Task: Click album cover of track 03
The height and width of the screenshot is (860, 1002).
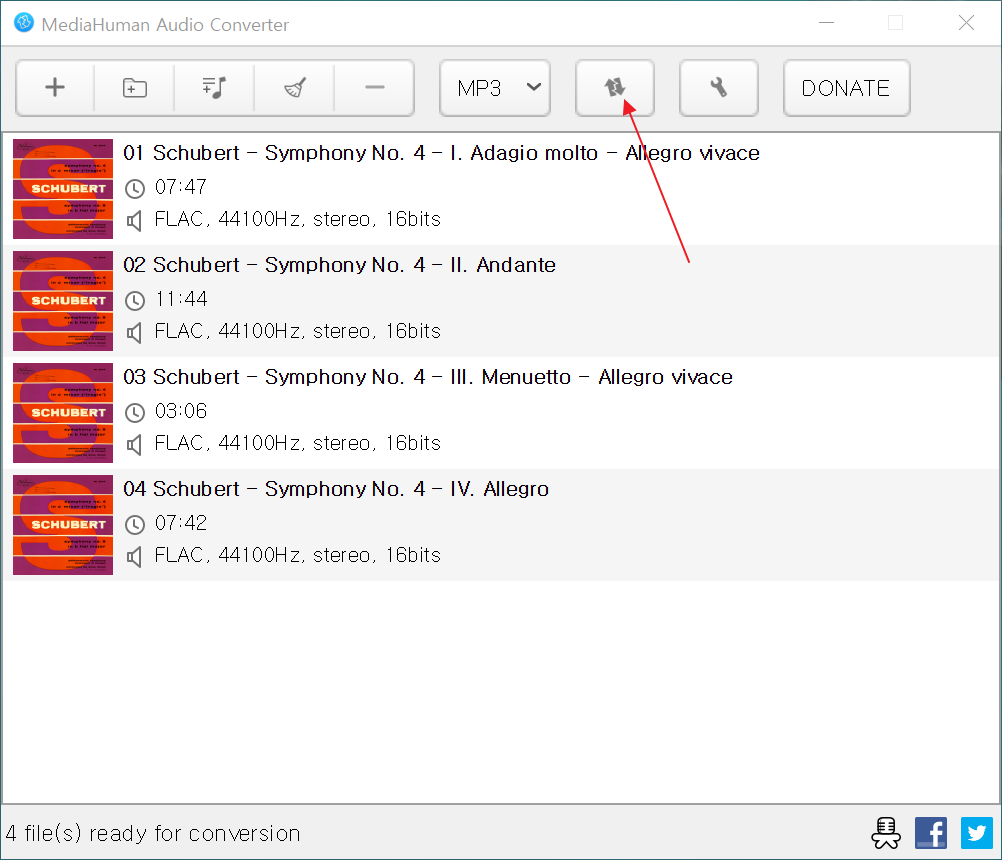Action: (x=63, y=413)
